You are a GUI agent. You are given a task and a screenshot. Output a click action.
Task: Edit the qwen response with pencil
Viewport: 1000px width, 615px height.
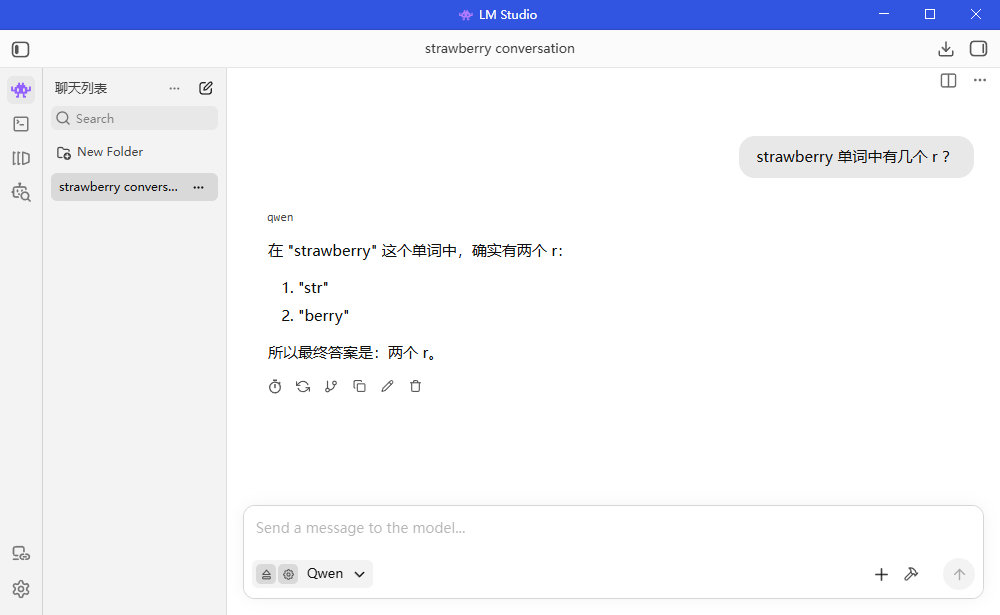387,387
